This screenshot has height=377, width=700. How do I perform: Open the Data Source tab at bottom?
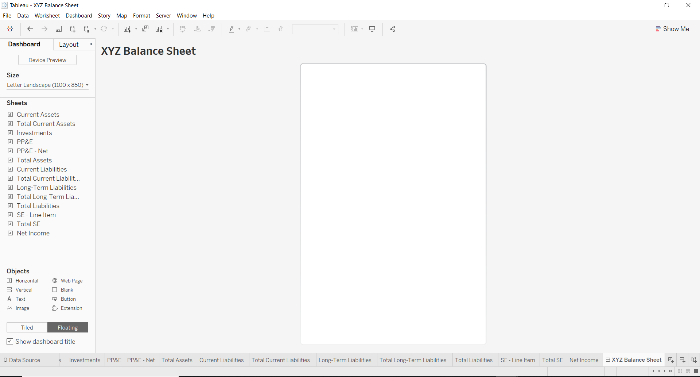point(22,360)
